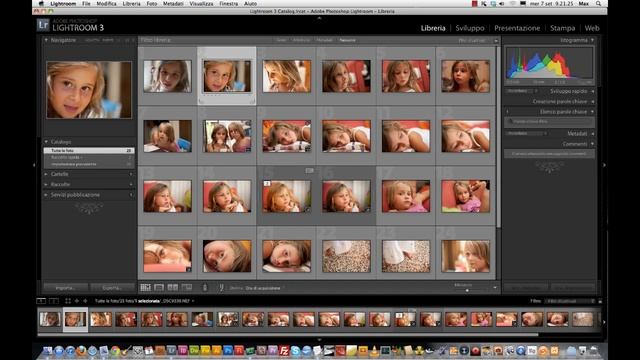Expand Servizi pubblicazione panel
640x360 pixels.
pyautogui.click(x=46, y=195)
